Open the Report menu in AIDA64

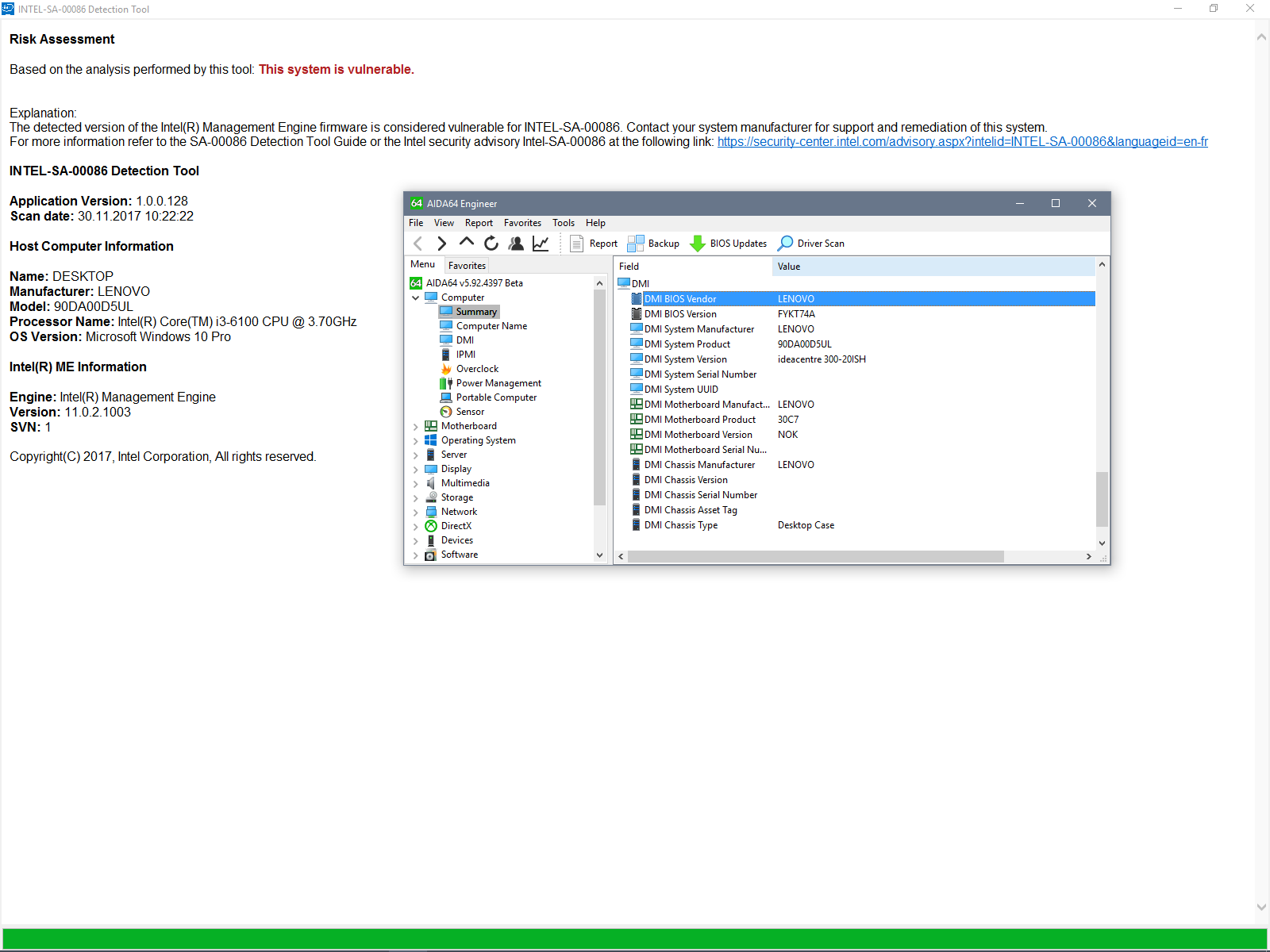pos(479,223)
